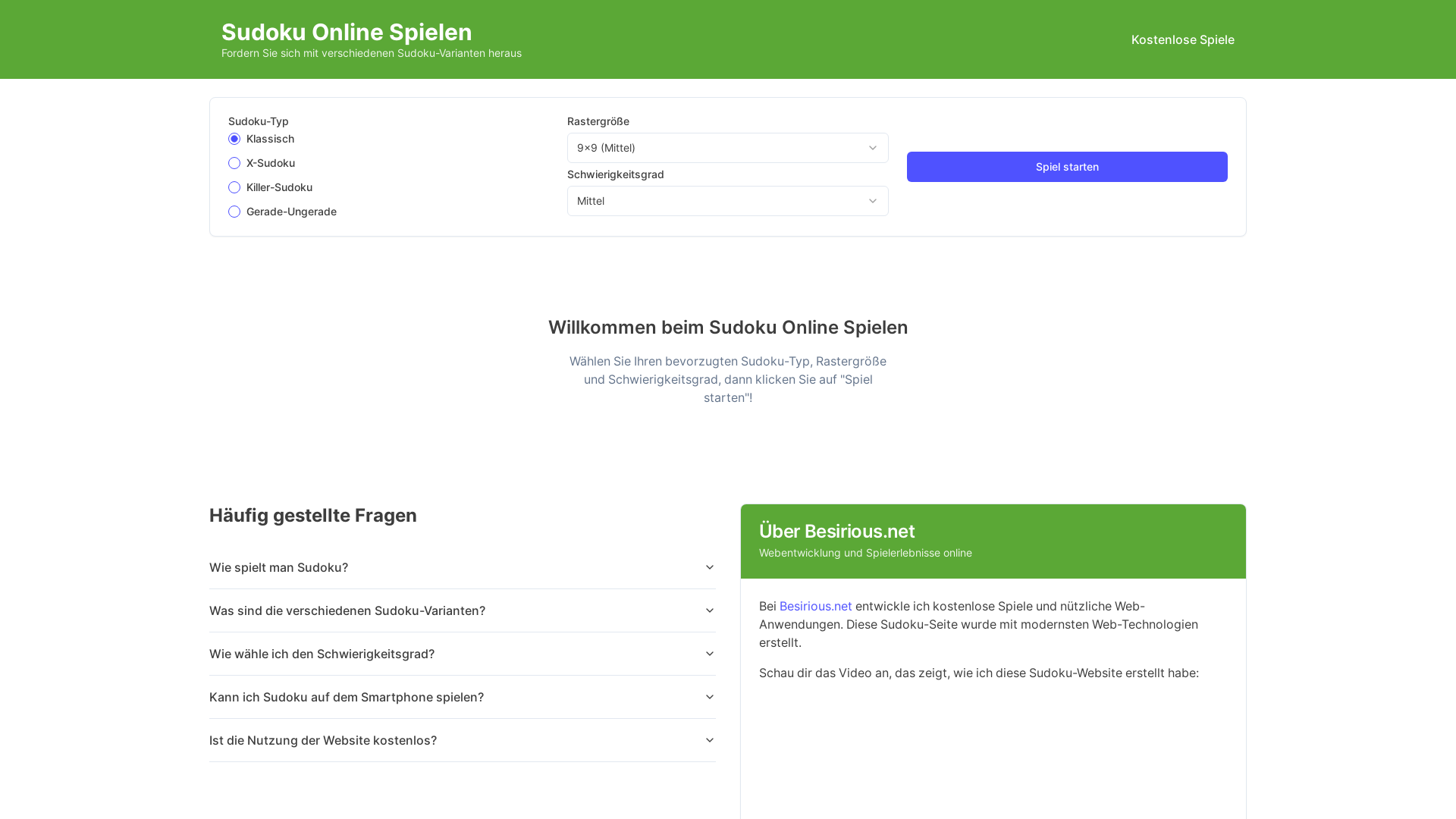Screen dimensions: 1456x819
Task: Expand 'Wie wähle ich den Schwierigkeitsgrad?'
Action: [x=463, y=654]
